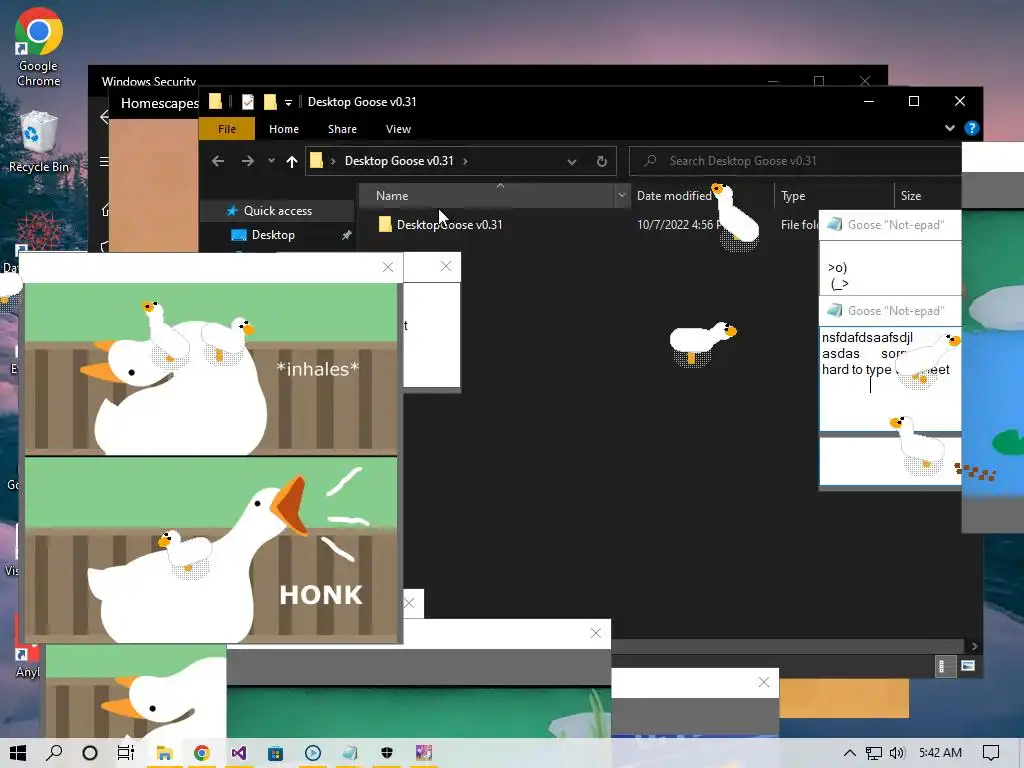The width and height of the screenshot is (1024, 768).
Task: Click the Windows Start button
Action: coord(18,753)
